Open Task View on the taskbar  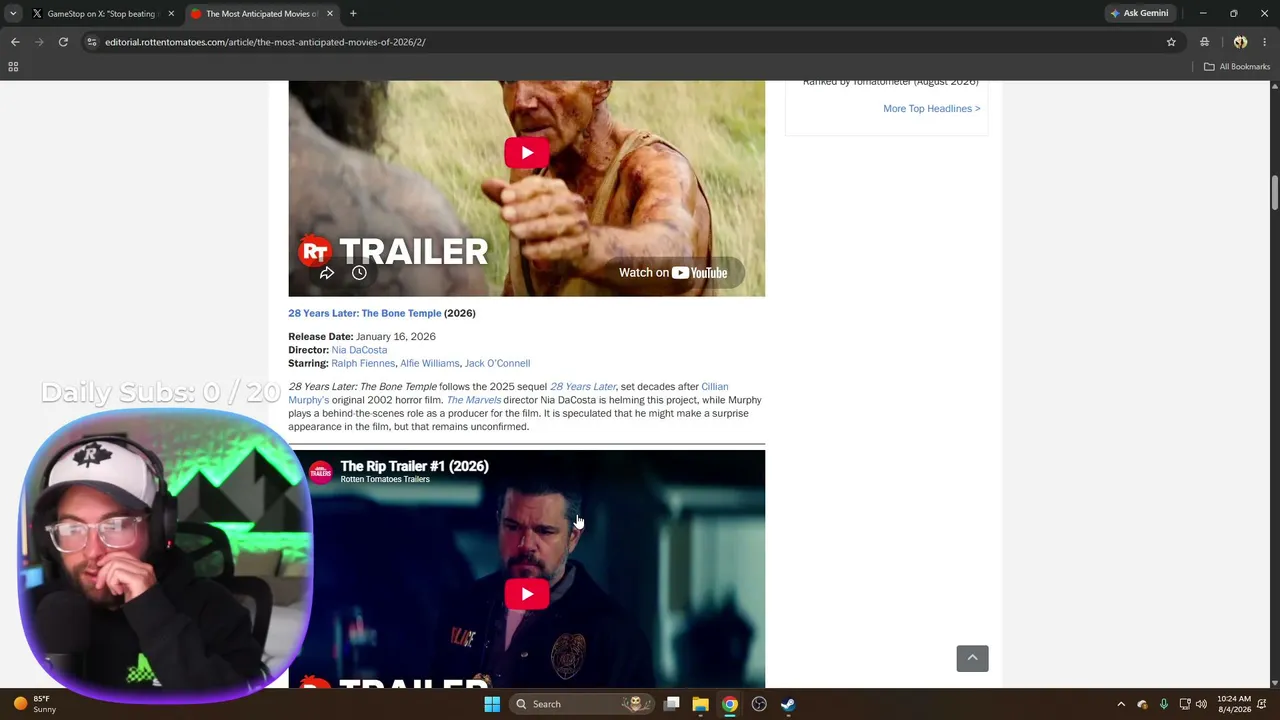pos(672,704)
